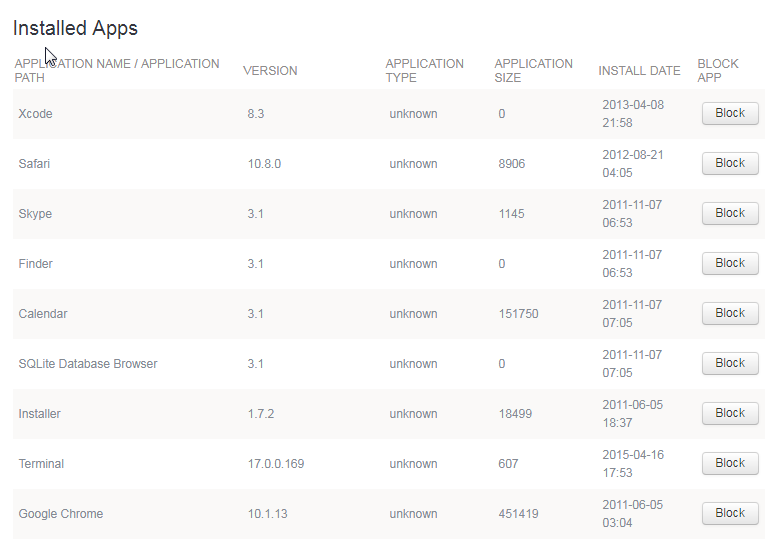Block the Xcode app
This screenshot has height=544, width=784.
[730, 114]
